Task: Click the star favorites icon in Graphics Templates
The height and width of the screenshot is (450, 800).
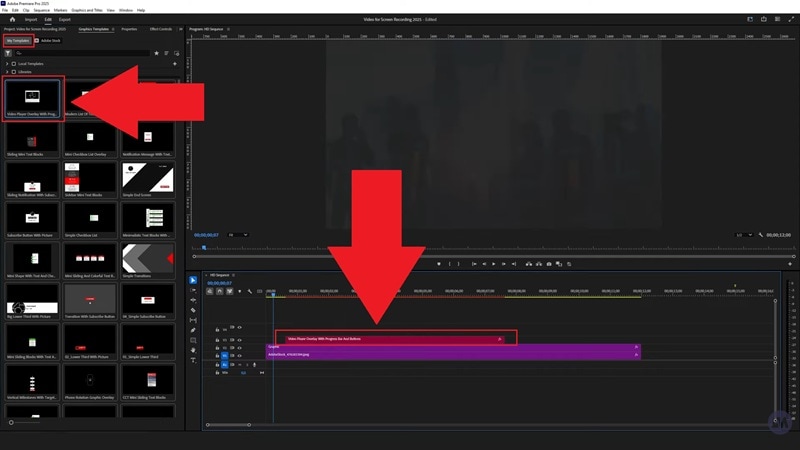Action: tap(157, 53)
